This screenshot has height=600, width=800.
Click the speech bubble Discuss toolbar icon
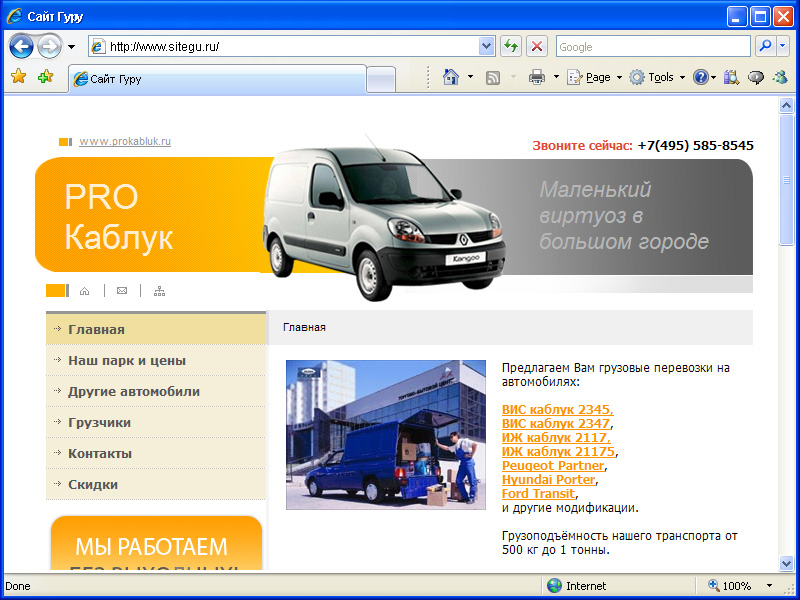coord(756,78)
